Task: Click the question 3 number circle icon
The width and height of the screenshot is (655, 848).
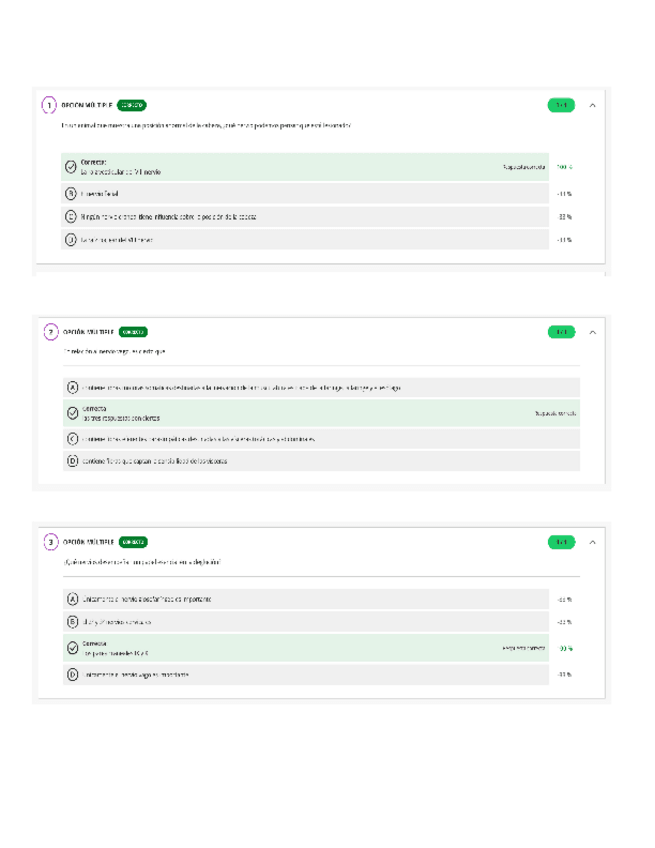Action: pyautogui.click(x=50, y=542)
